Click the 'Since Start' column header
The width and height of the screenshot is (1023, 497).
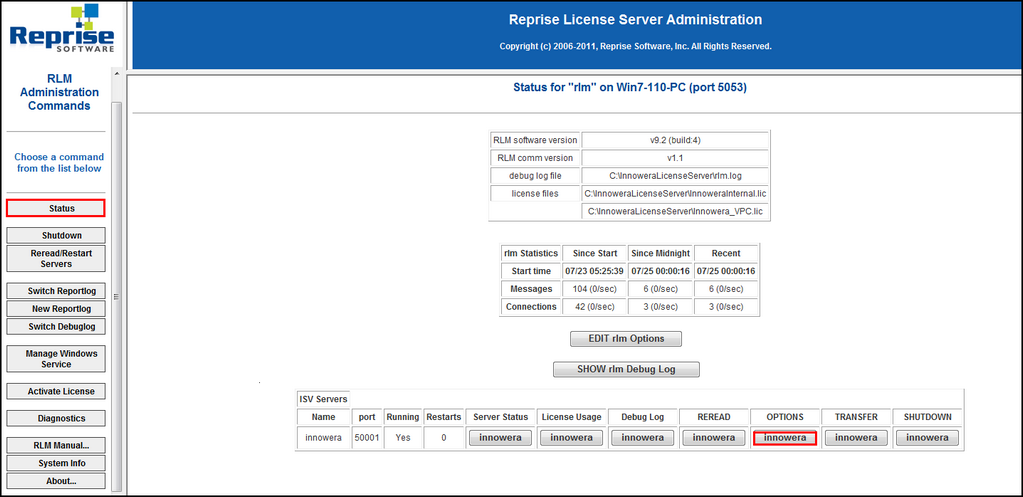click(x=594, y=253)
